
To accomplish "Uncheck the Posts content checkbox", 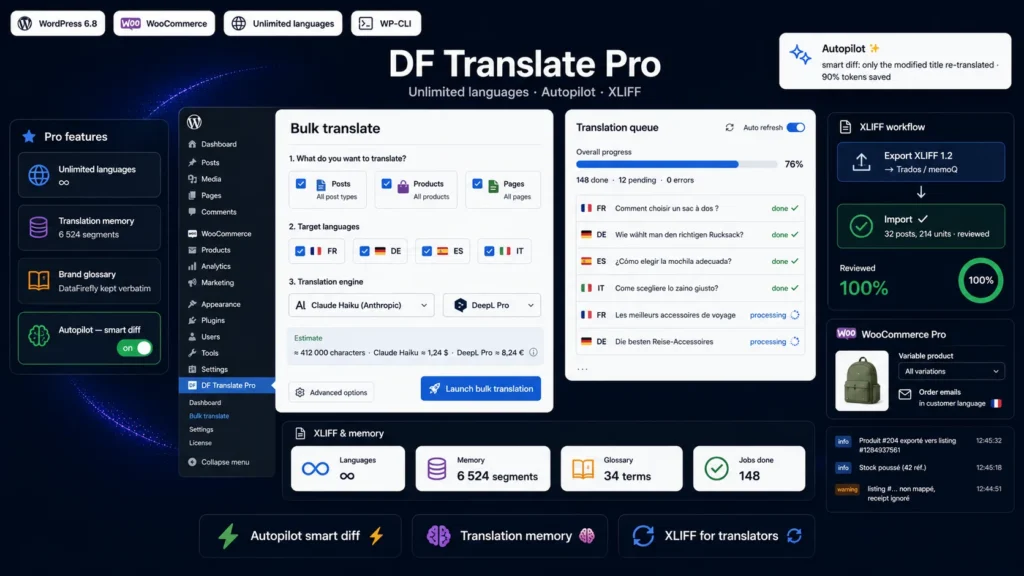I will click(301, 184).
